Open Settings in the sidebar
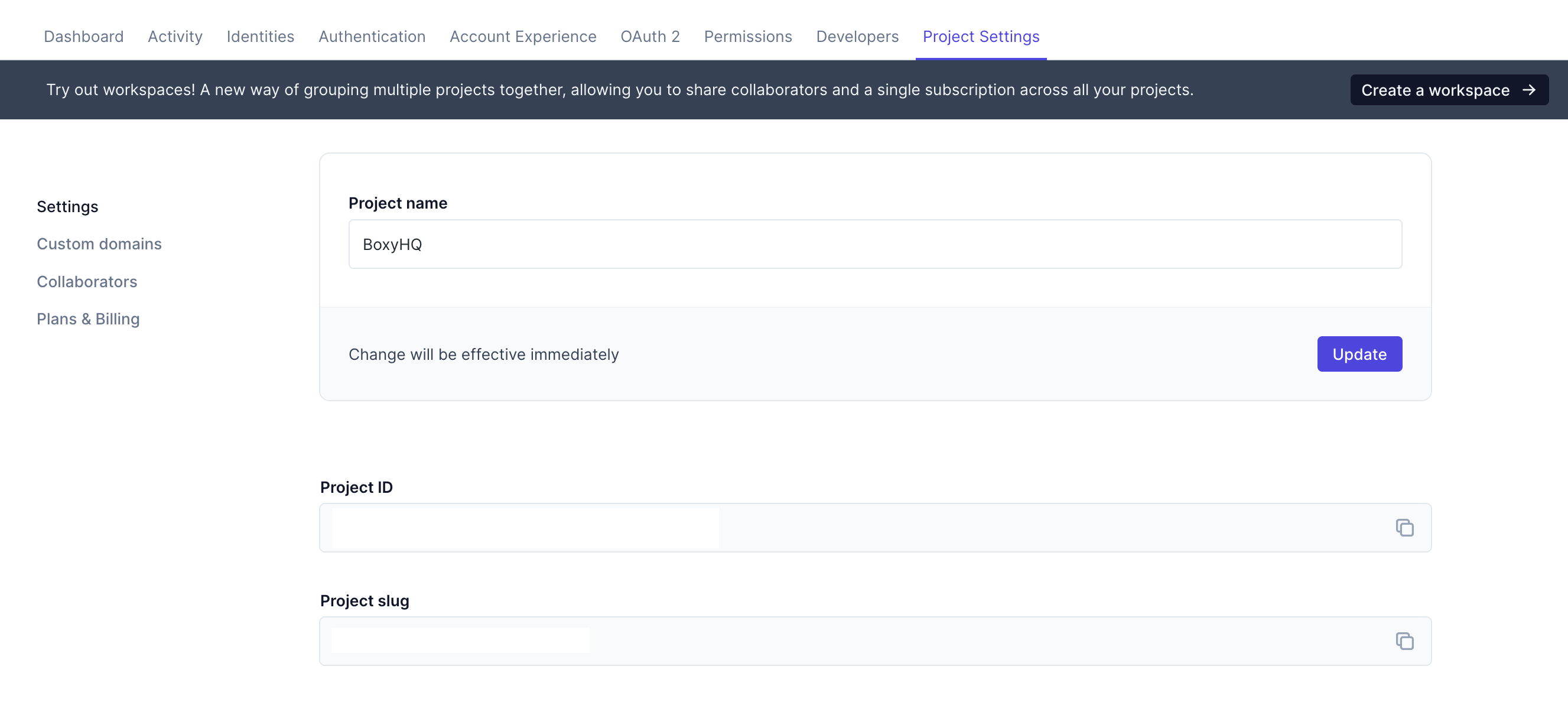The width and height of the screenshot is (1568, 702). [67, 206]
